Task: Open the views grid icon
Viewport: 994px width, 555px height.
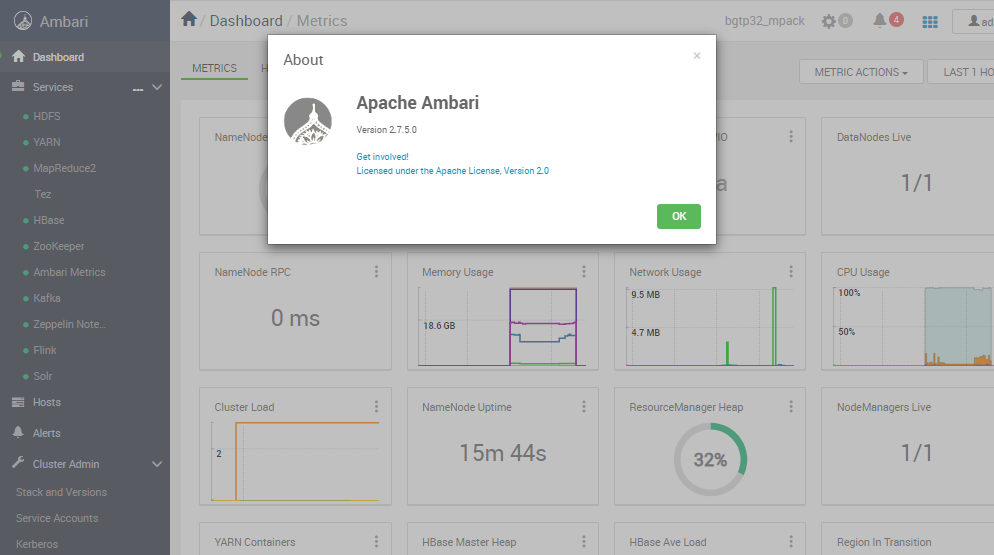Action: [930, 22]
